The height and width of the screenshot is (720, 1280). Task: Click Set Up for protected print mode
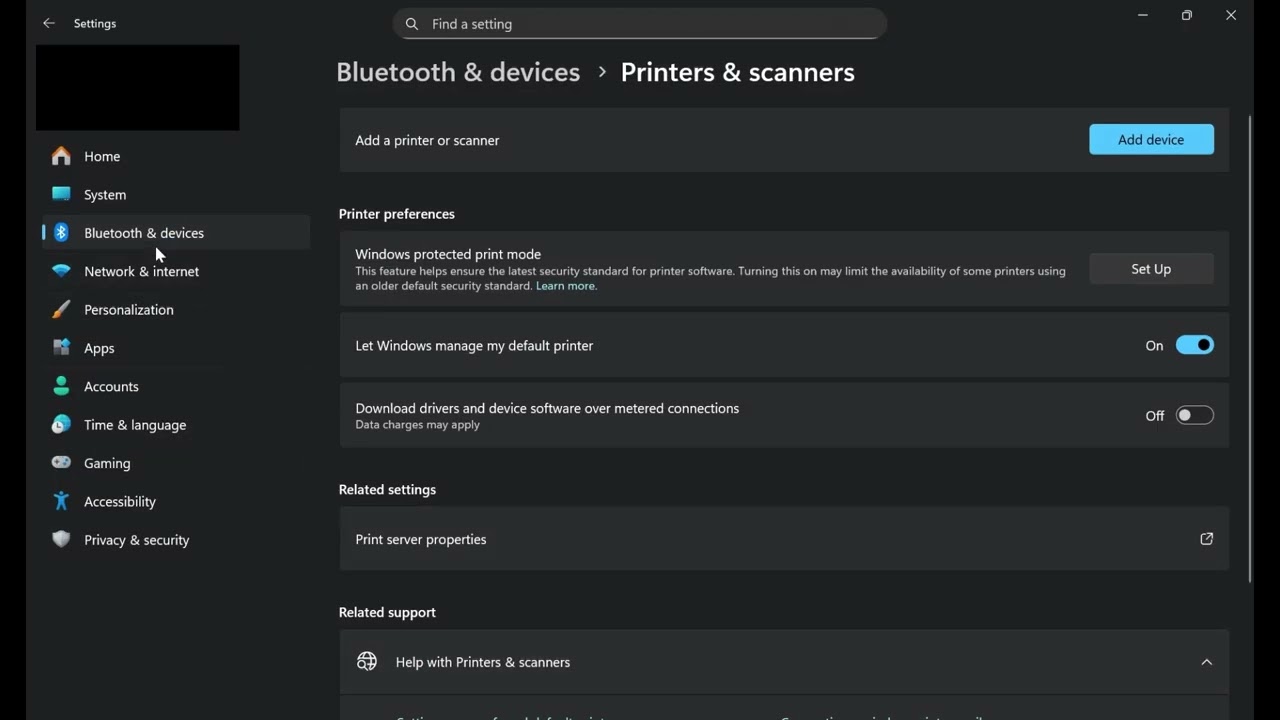tap(1151, 269)
